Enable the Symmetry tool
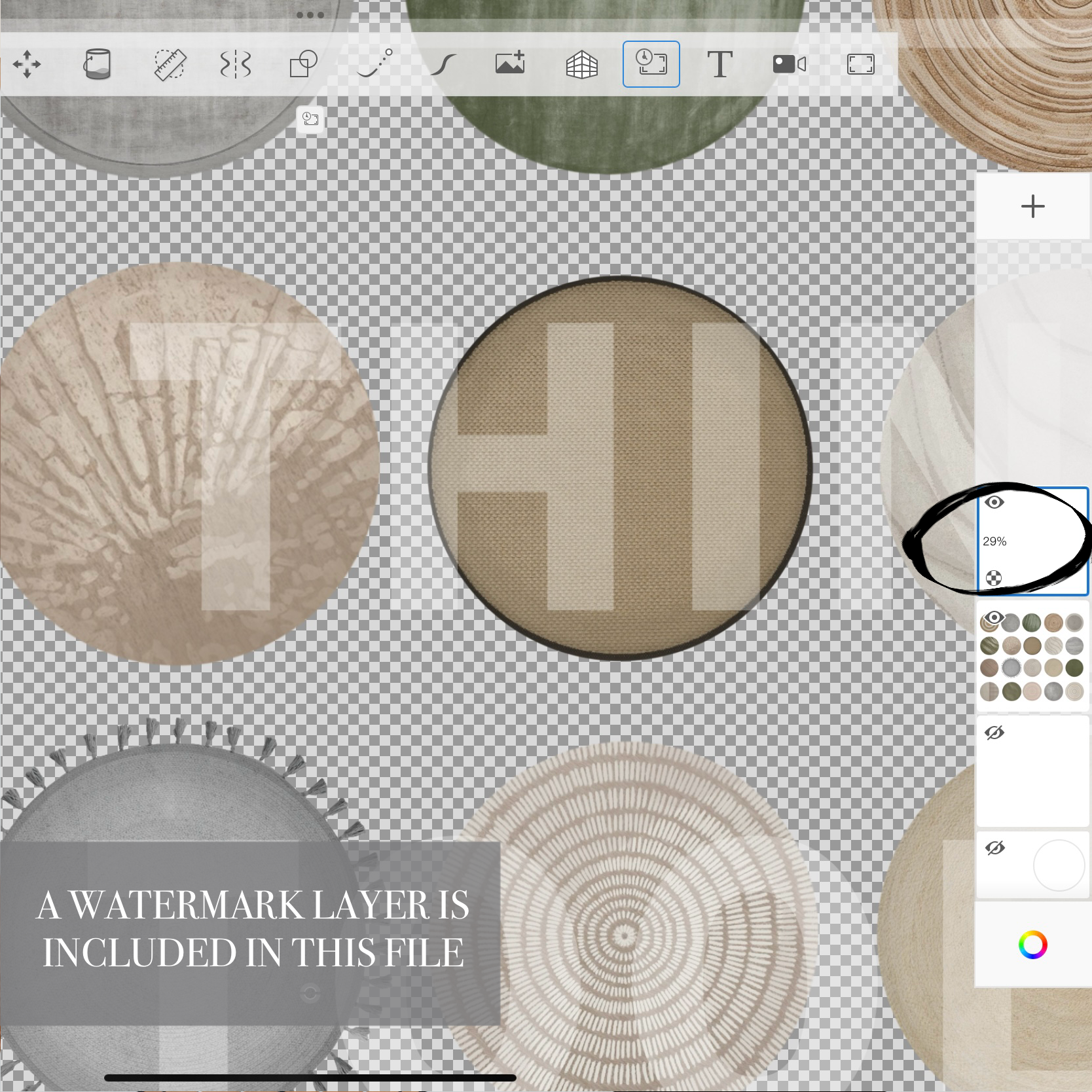The height and width of the screenshot is (1092, 1092). point(236,65)
